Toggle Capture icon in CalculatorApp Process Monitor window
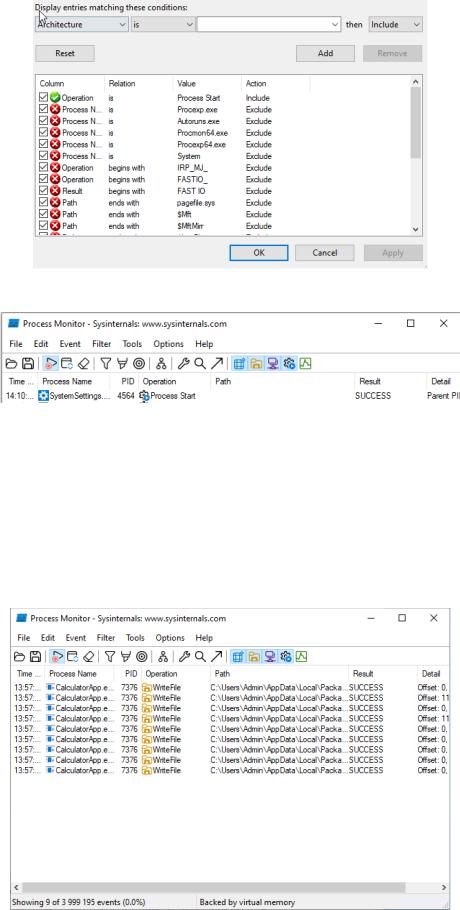Viewport: 460px width, 910px height. 57,656
